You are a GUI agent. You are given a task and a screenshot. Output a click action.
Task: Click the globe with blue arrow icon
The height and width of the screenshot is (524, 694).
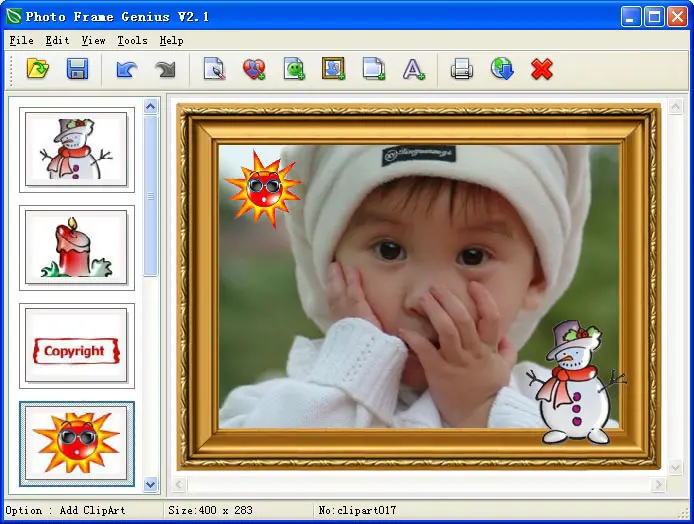[501, 69]
